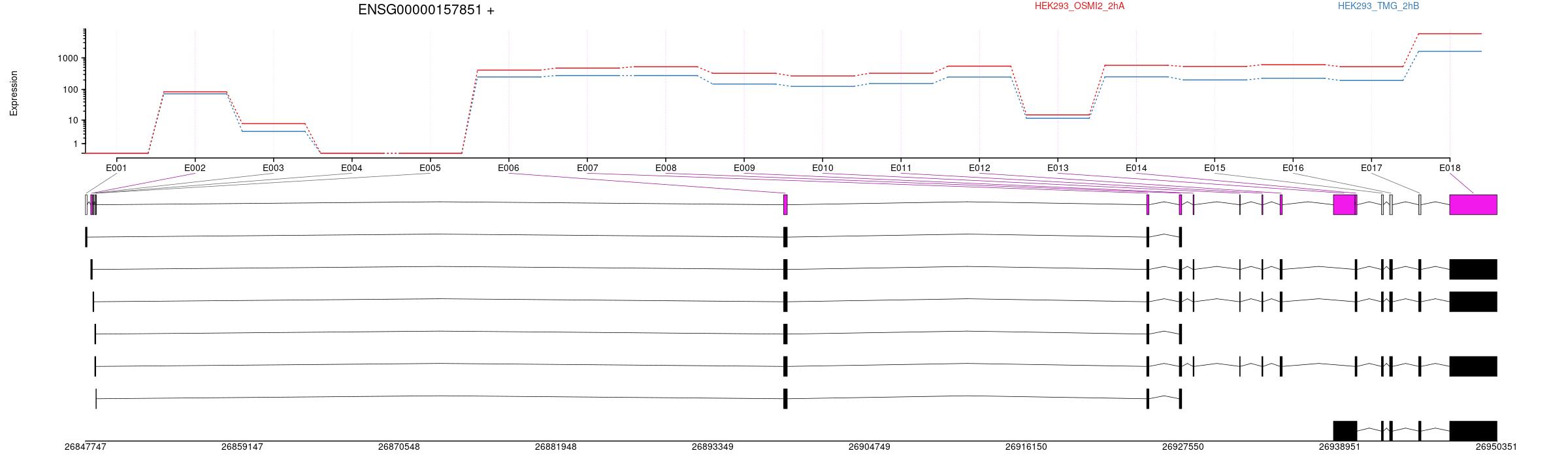1568x457 pixels.
Task: Click genomic coordinate 26927550
Action: [x=1183, y=447]
